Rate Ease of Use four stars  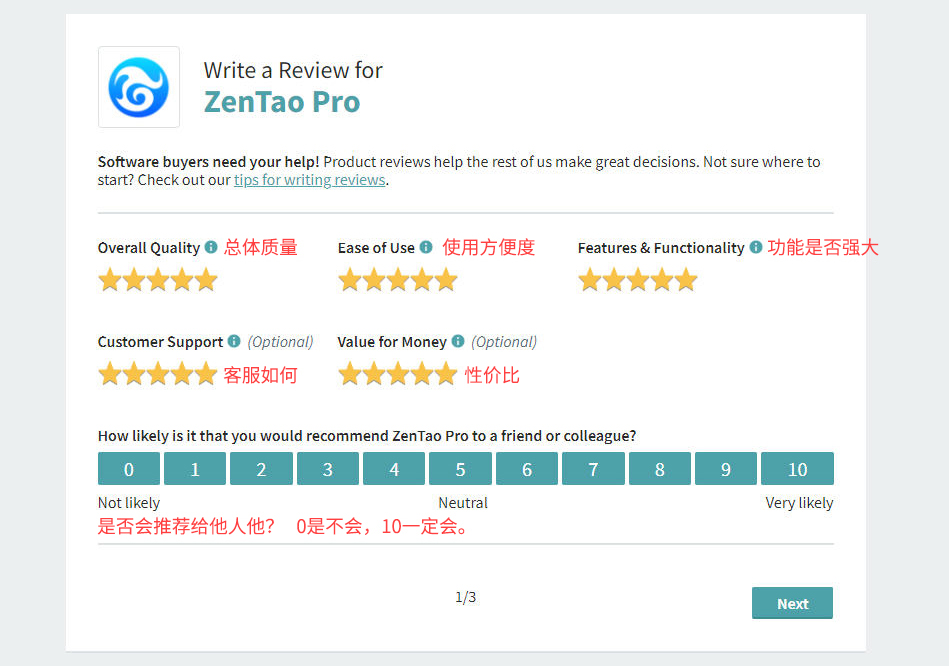coord(422,280)
